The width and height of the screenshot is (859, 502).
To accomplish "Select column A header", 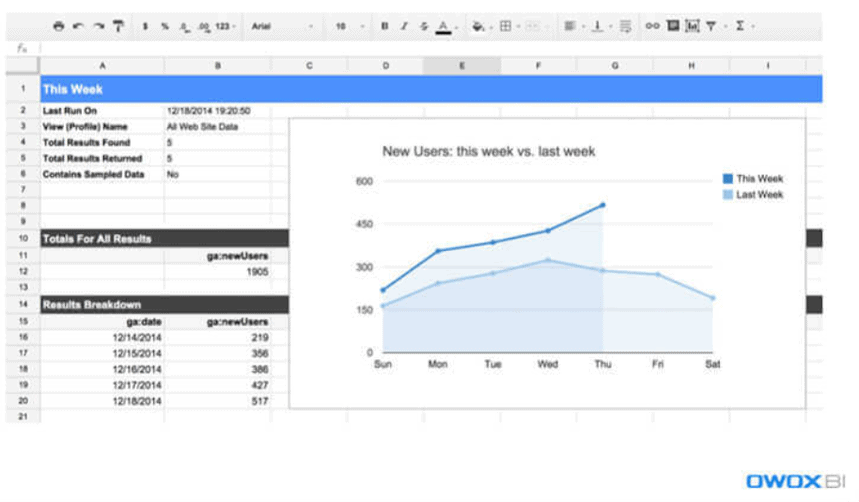I will [x=102, y=66].
